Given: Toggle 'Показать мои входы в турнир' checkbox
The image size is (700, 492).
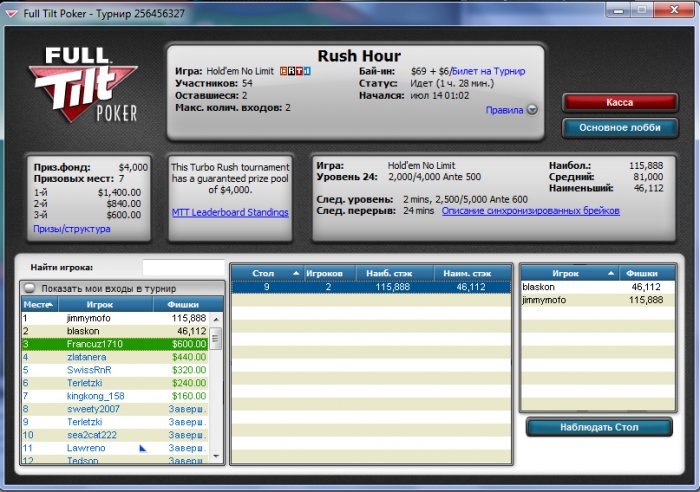Looking at the screenshot, I should point(29,288).
